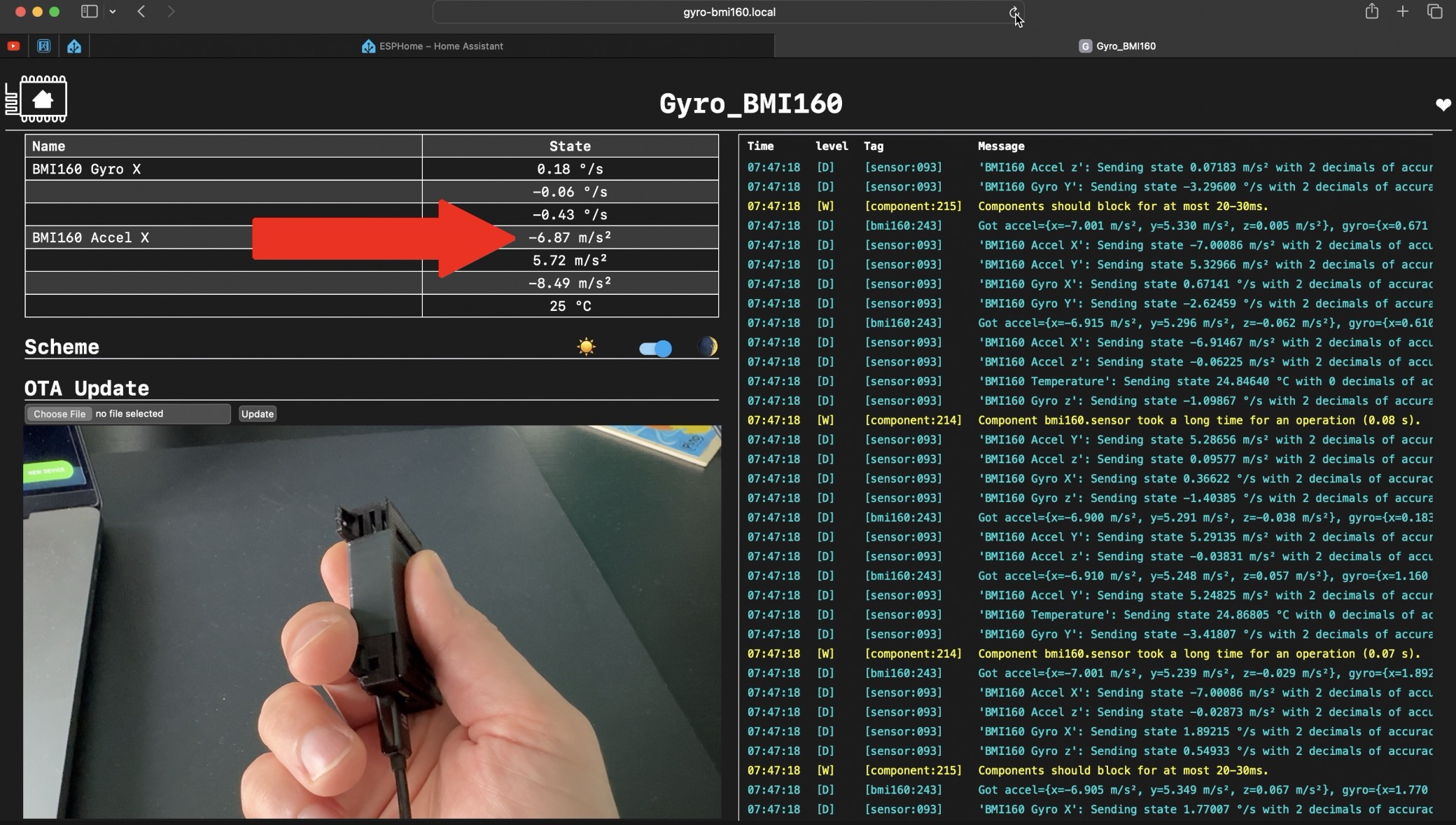
Task: Click the 0.18 °/s state value
Action: pos(570,169)
